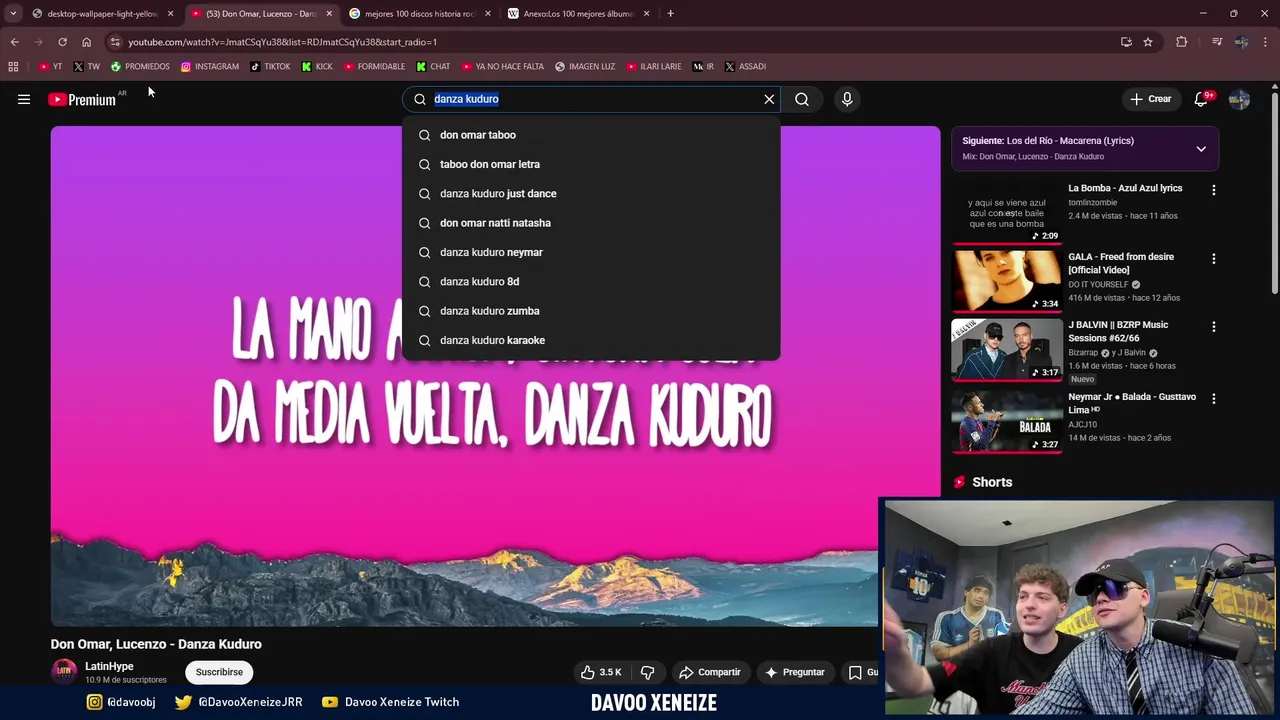Open options for GALA Freed from desire video
This screenshot has width=1280, height=720.
pyautogui.click(x=1214, y=258)
